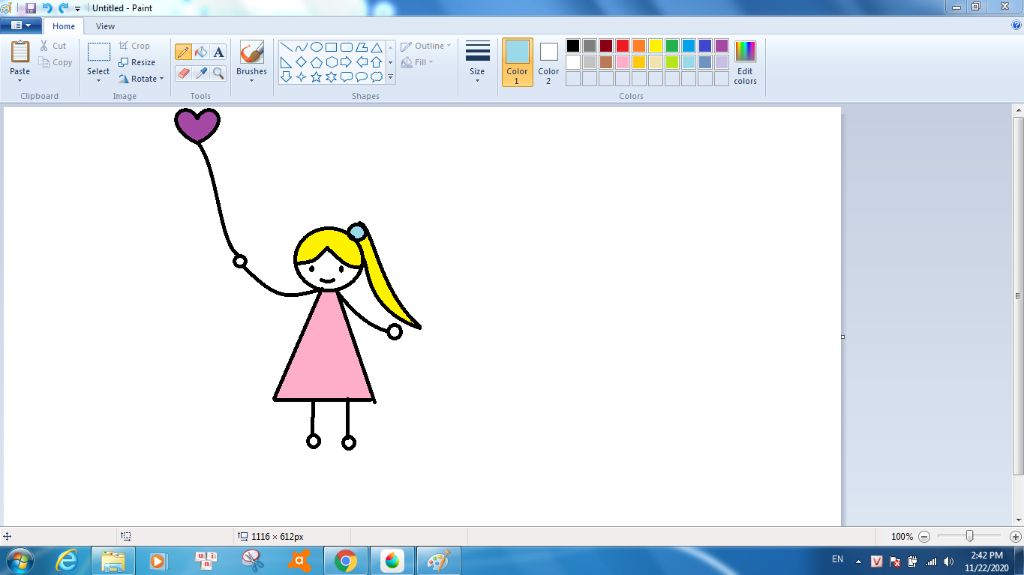Open the Size line thickness dropdown
Screen dimensions: 1024x575
point(477,62)
